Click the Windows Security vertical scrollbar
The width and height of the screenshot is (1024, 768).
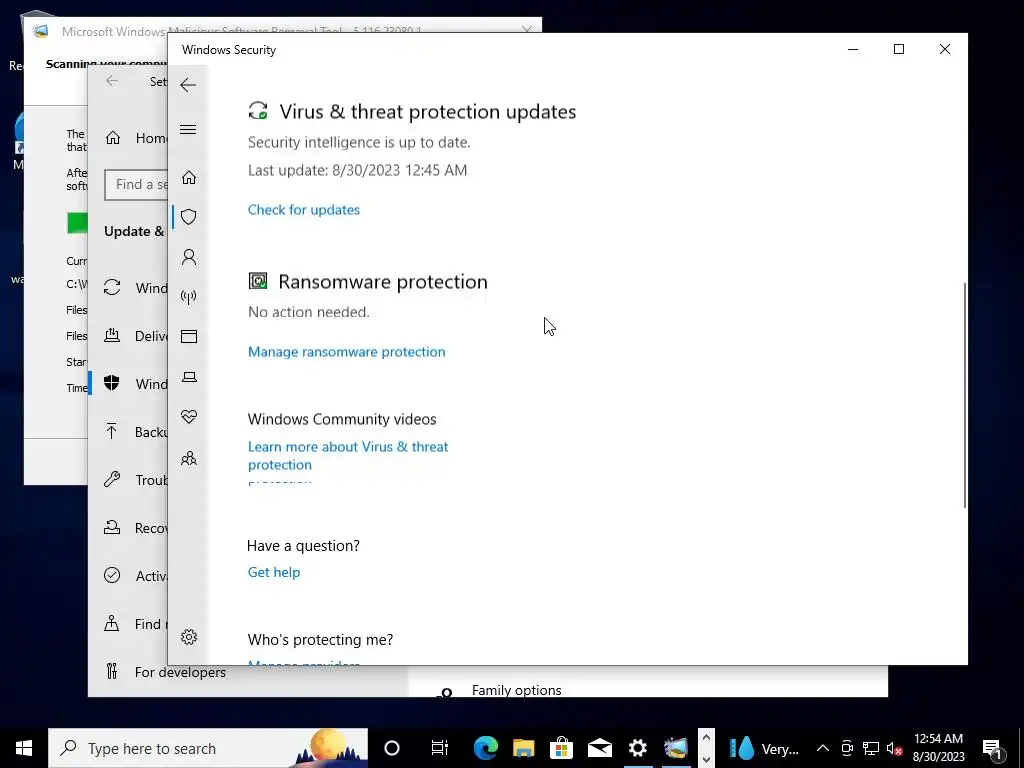tap(965, 394)
